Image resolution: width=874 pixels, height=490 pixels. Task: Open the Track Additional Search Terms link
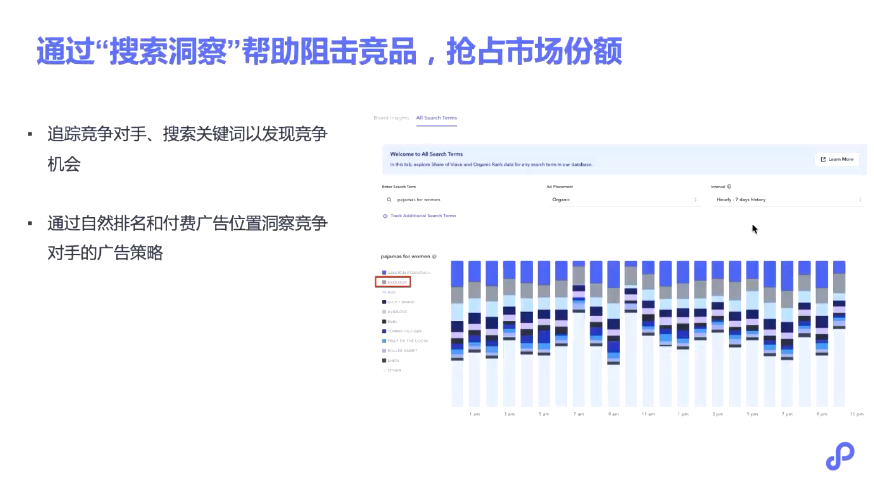click(423, 216)
